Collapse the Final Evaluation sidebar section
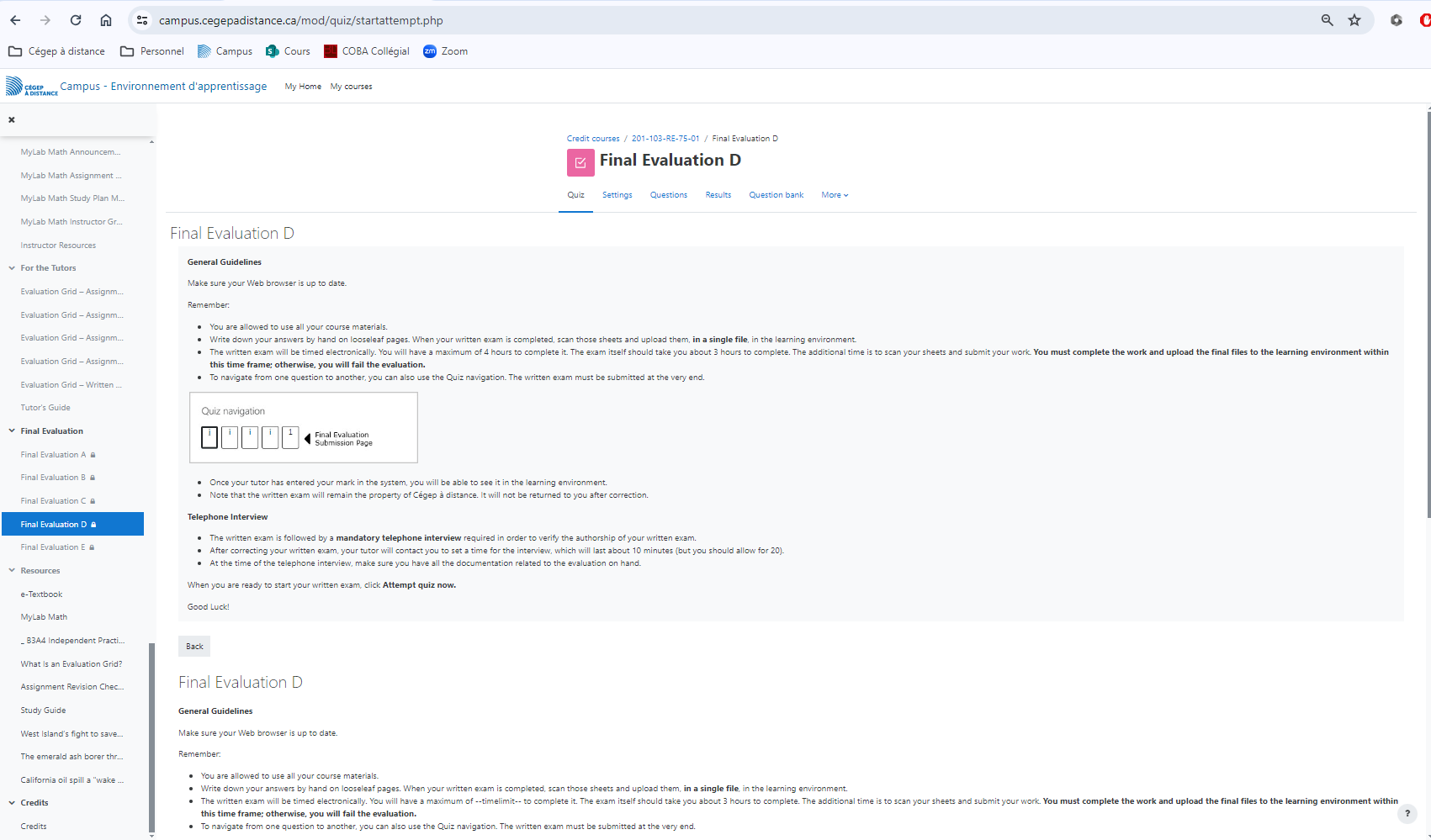Image resolution: width=1431 pixels, height=840 pixels. tap(12, 431)
